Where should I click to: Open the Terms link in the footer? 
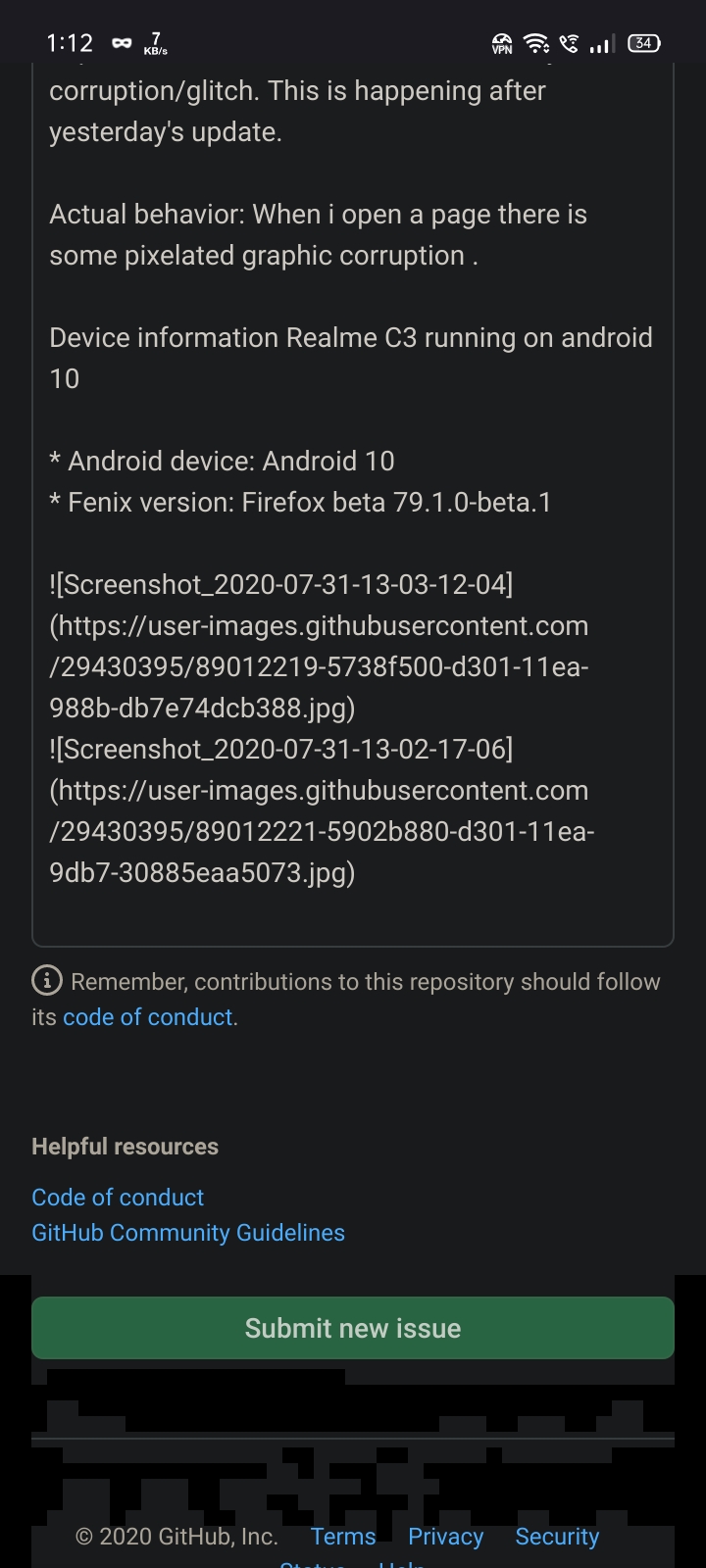(x=342, y=1537)
